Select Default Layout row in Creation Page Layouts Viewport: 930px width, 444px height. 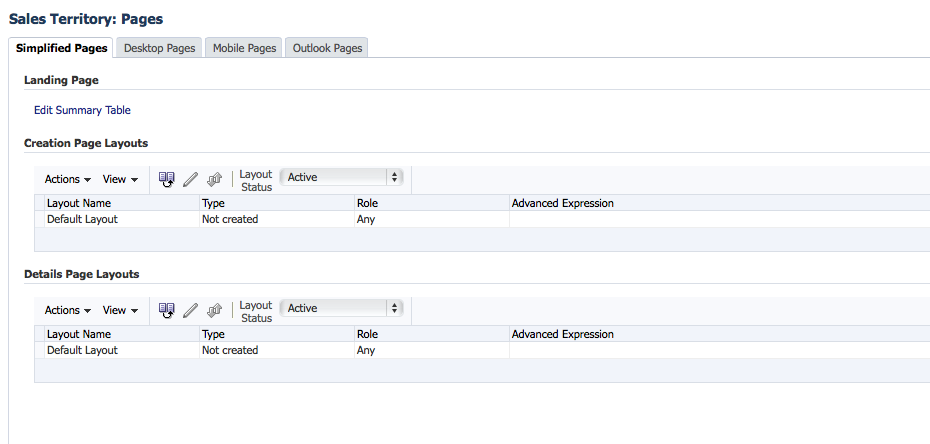coord(82,219)
